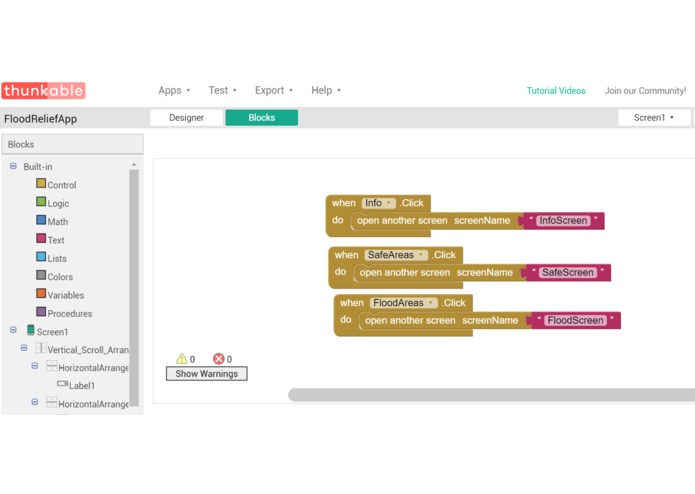Click the FloodScreen text block

pyautogui.click(x=575, y=320)
